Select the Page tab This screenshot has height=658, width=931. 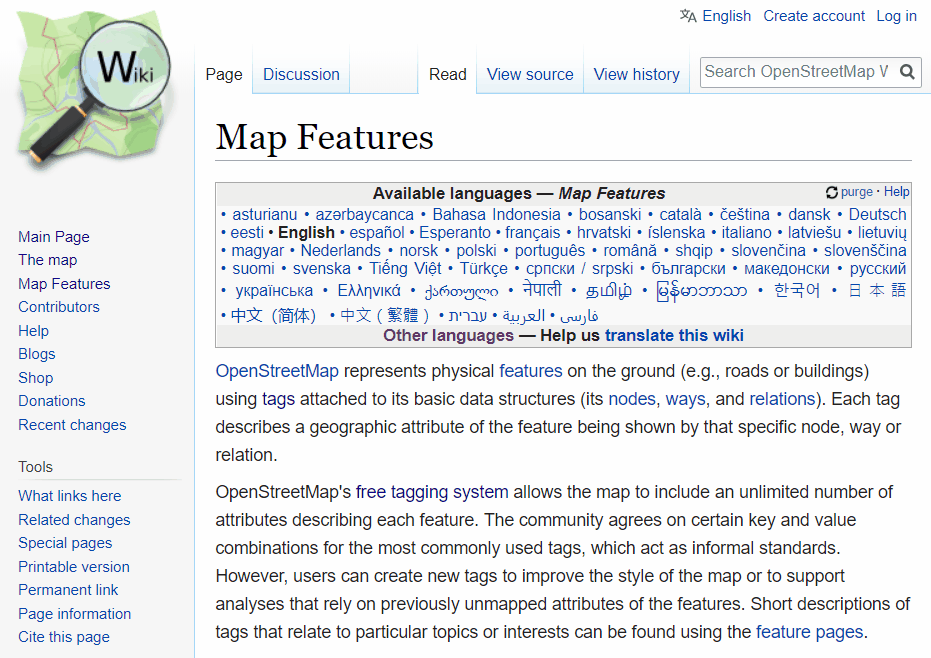click(223, 74)
